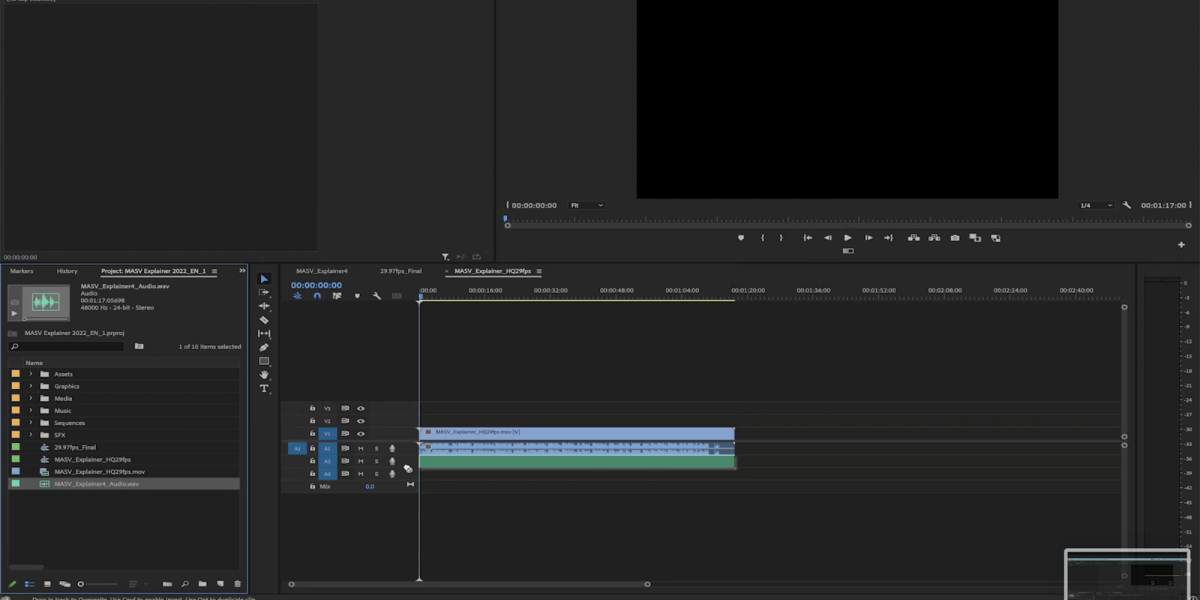Click the Comparison View button
The image size is (1200, 600).
(975, 238)
